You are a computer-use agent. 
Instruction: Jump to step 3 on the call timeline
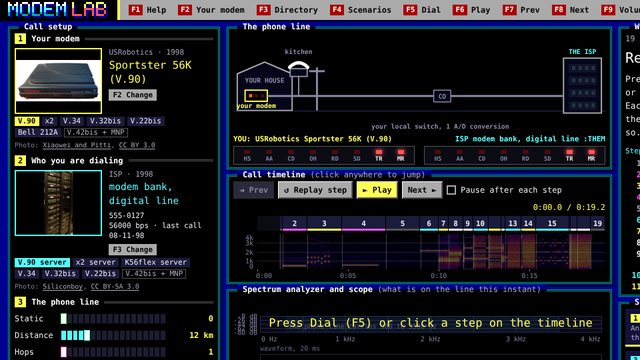(x=324, y=224)
